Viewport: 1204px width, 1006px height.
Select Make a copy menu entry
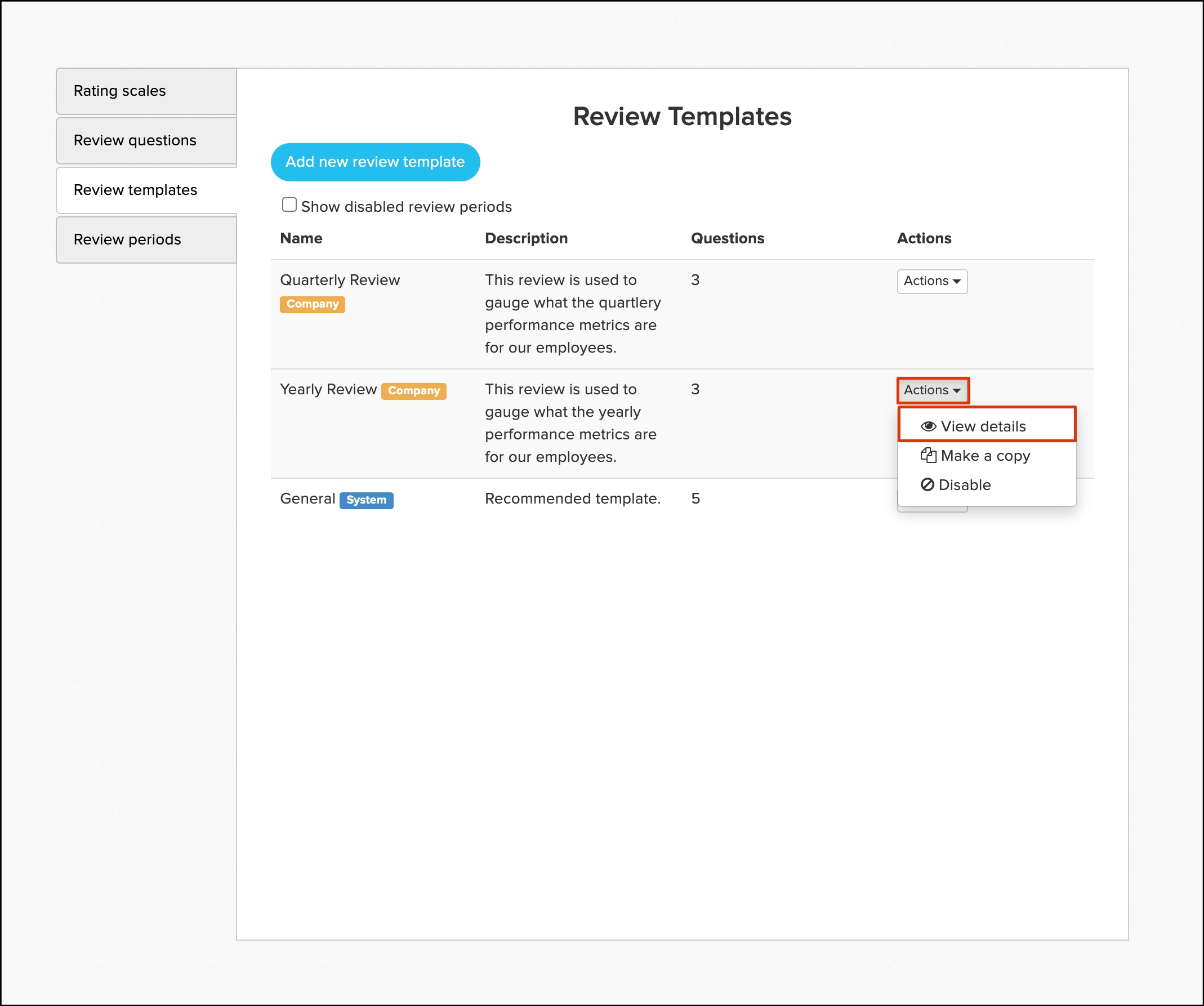coord(984,455)
